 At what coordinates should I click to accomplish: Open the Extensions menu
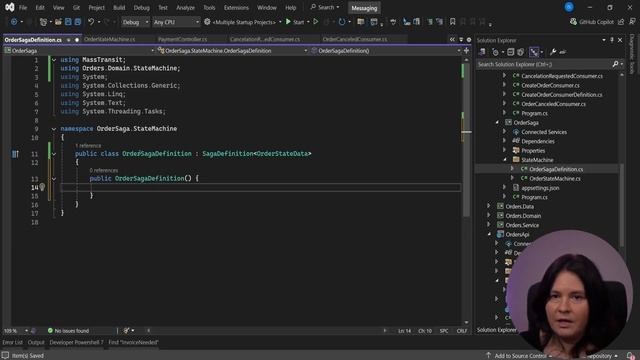click(x=236, y=8)
